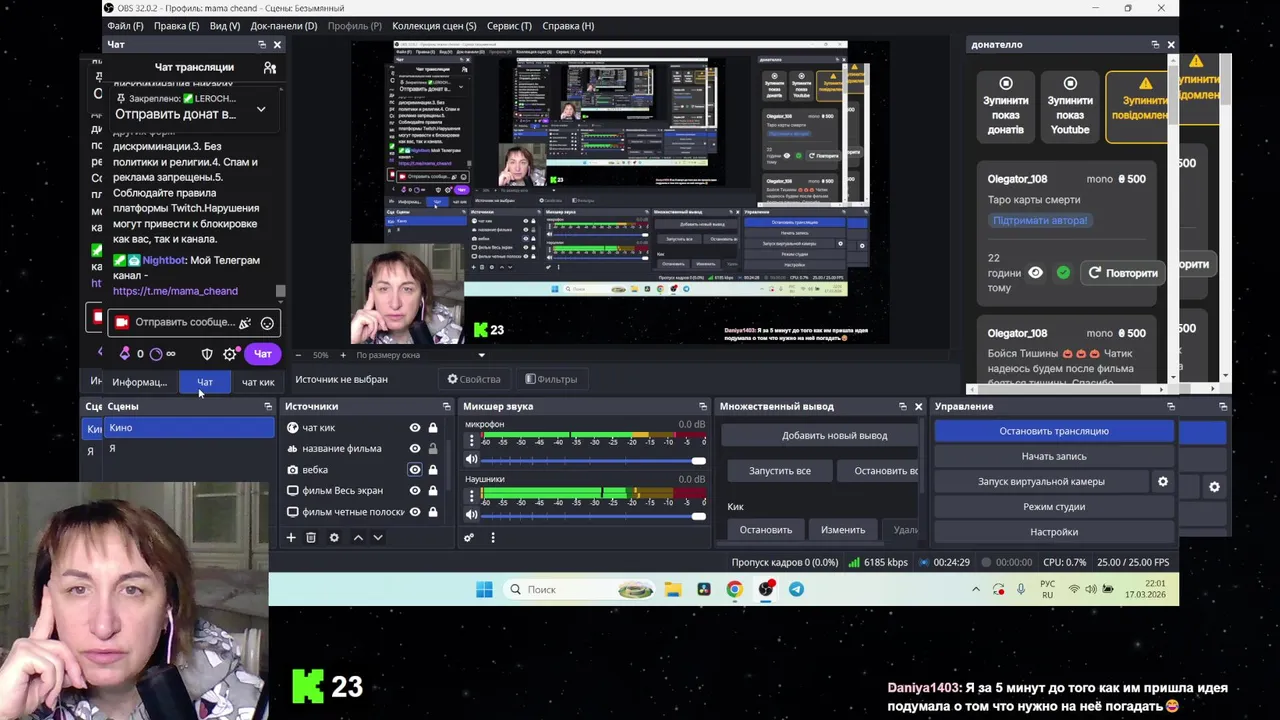Open the Коллекция сцен (S) menu
Image resolution: width=1280 pixels, height=720 pixels.
pyautogui.click(x=434, y=26)
